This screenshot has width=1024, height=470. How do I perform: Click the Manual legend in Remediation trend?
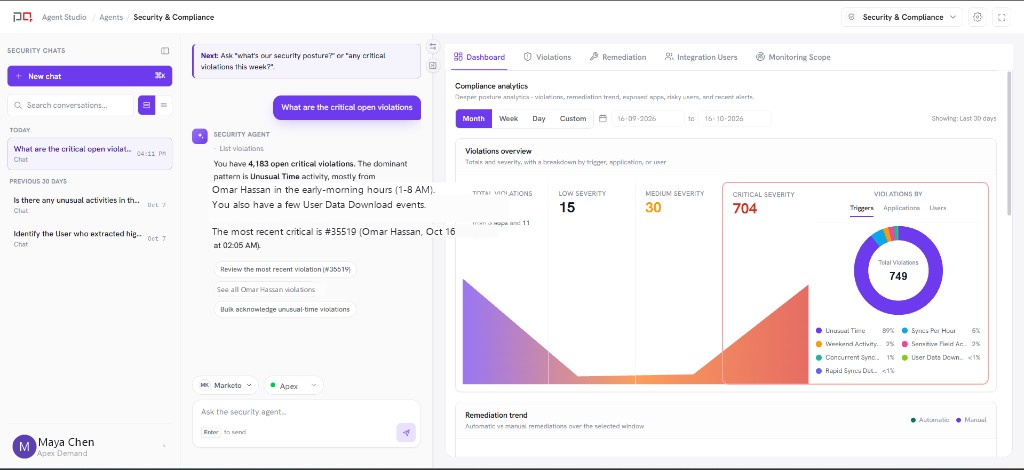point(971,420)
